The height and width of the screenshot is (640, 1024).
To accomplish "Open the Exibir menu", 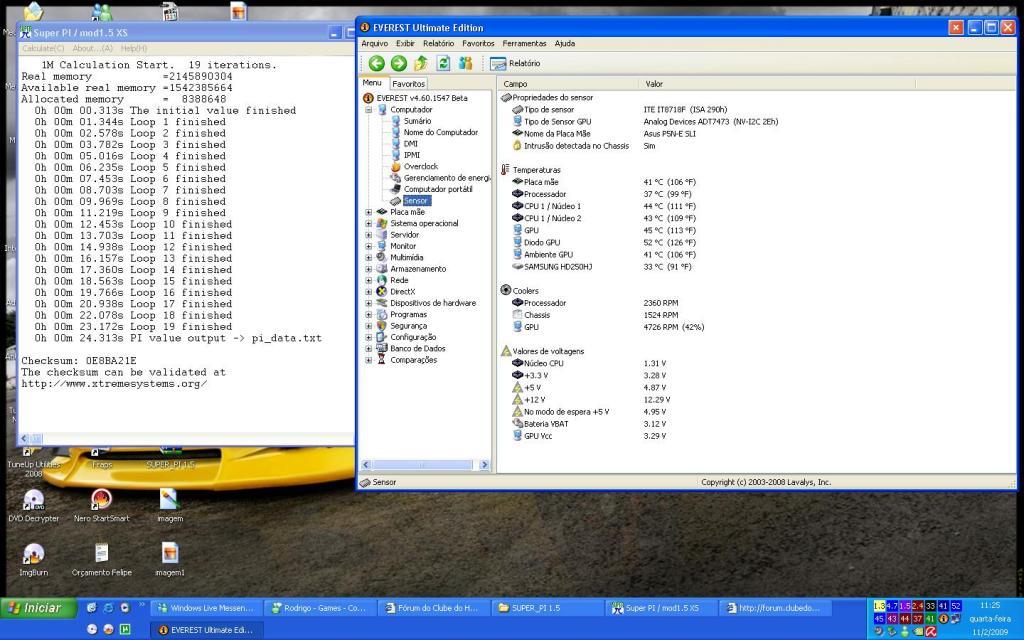I will (405, 43).
